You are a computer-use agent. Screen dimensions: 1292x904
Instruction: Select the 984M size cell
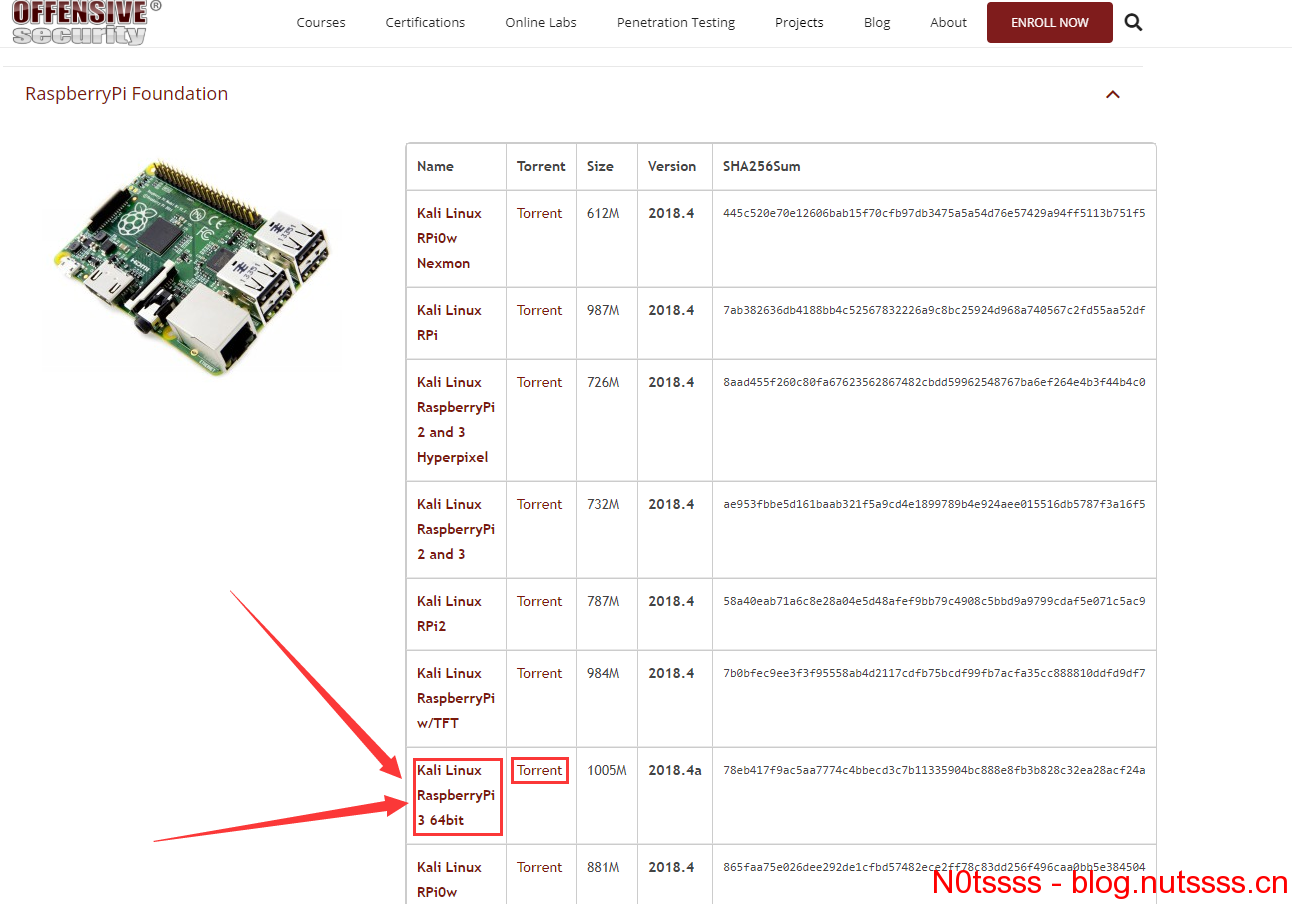pyautogui.click(x=603, y=673)
